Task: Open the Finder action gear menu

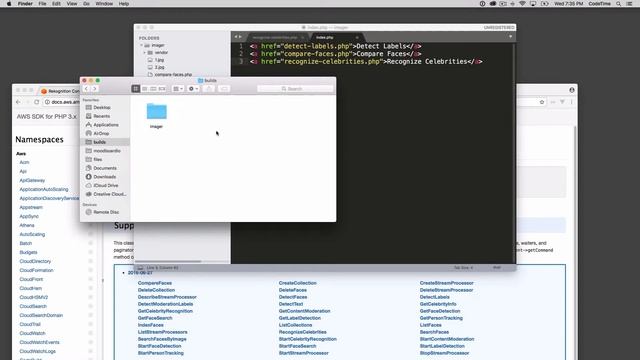Action: pos(193,89)
